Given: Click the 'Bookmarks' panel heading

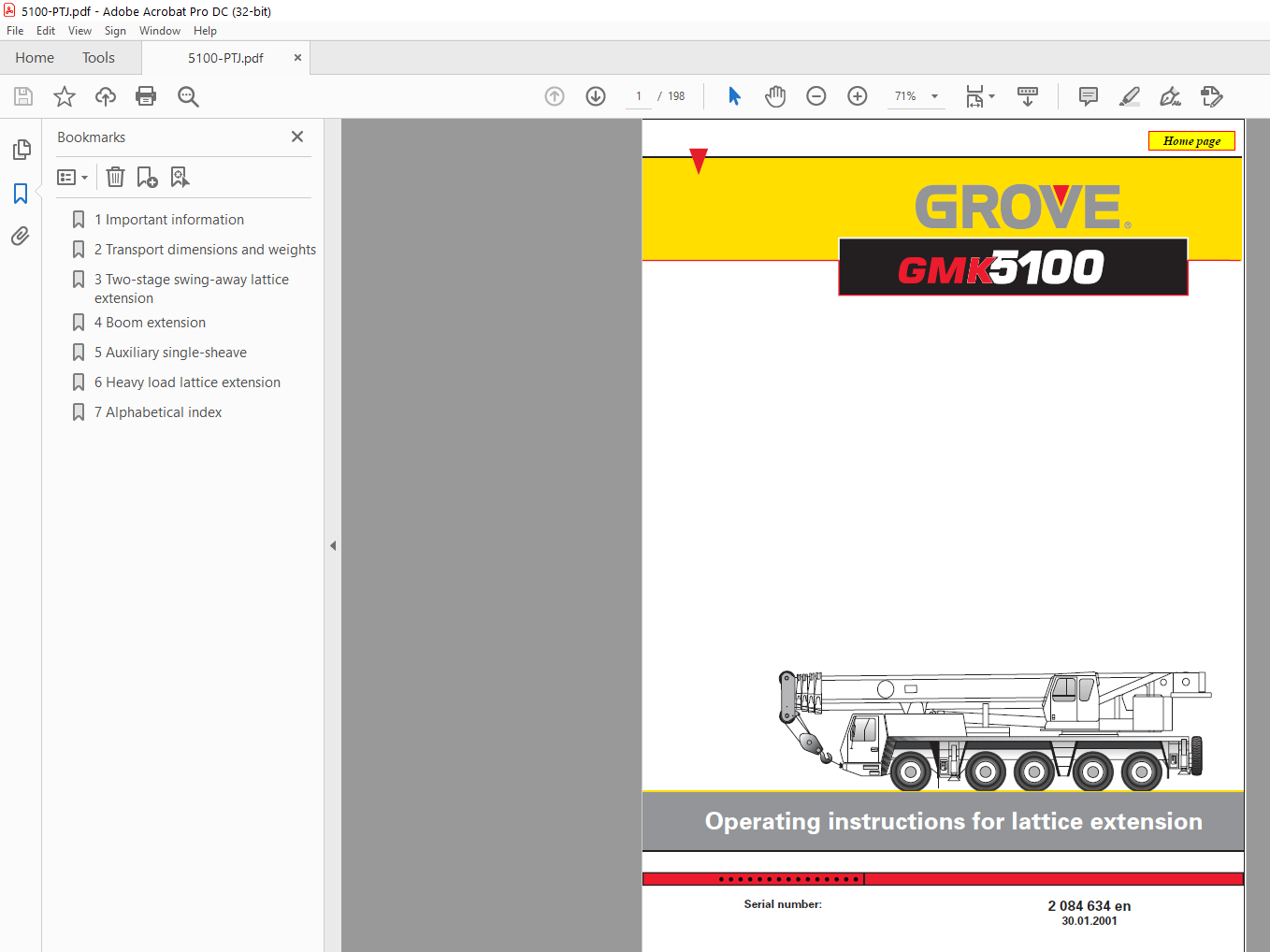Looking at the screenshot, I should [91, 137].
